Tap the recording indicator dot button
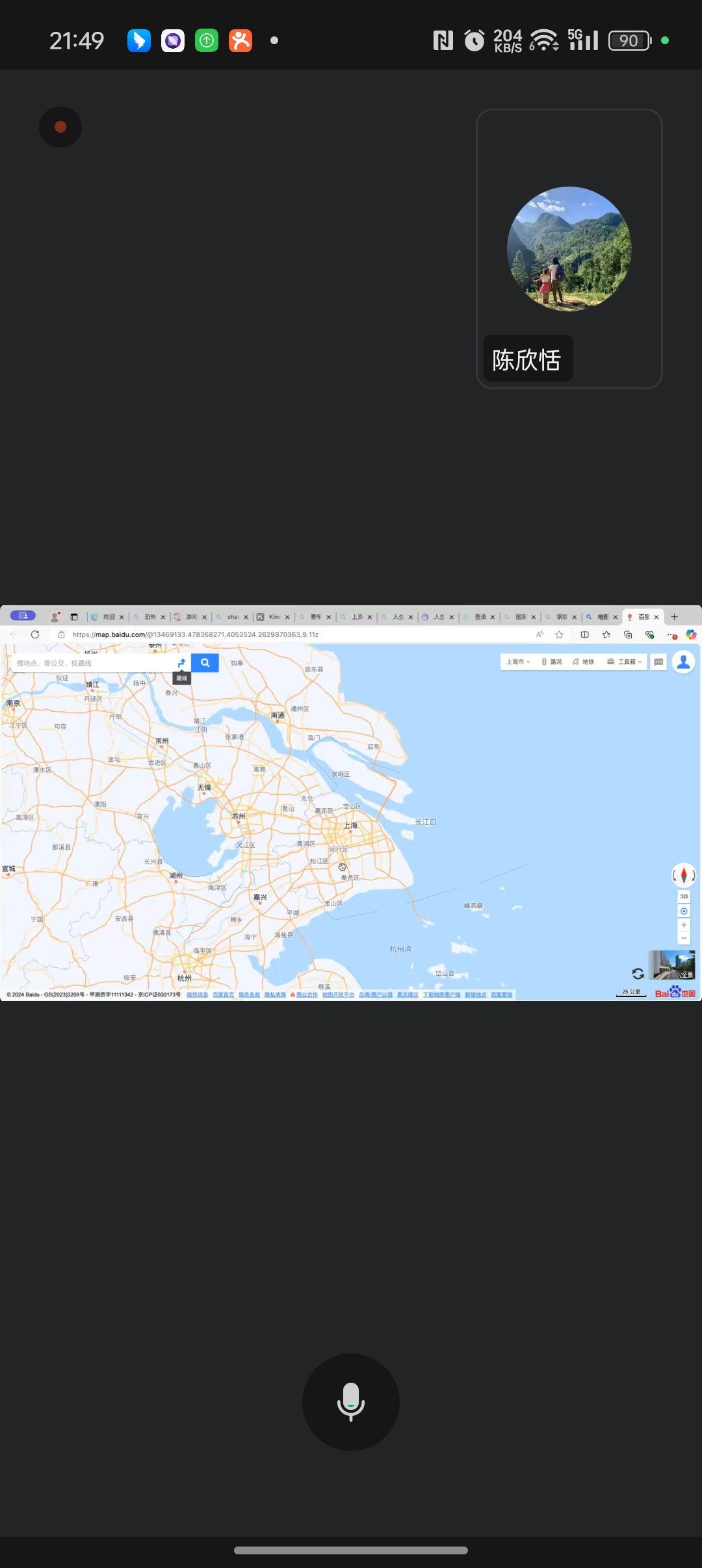The height and width of the screenshot is (1568, 702). tap(60, 127)
